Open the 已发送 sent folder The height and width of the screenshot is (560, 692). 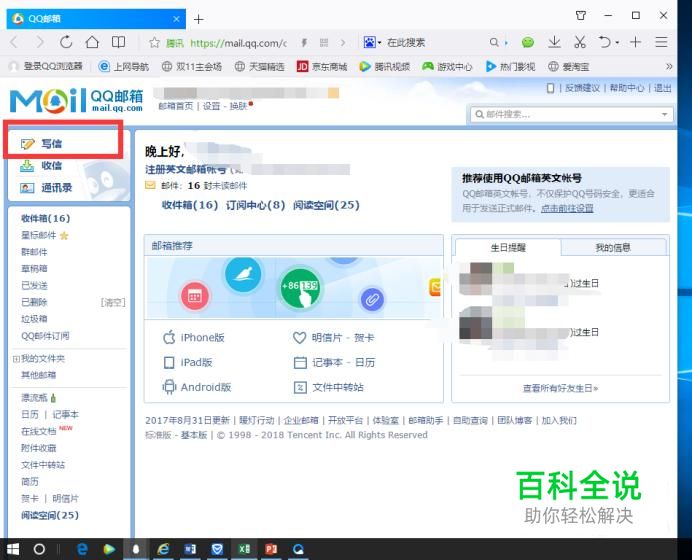[x=34, y=286]
